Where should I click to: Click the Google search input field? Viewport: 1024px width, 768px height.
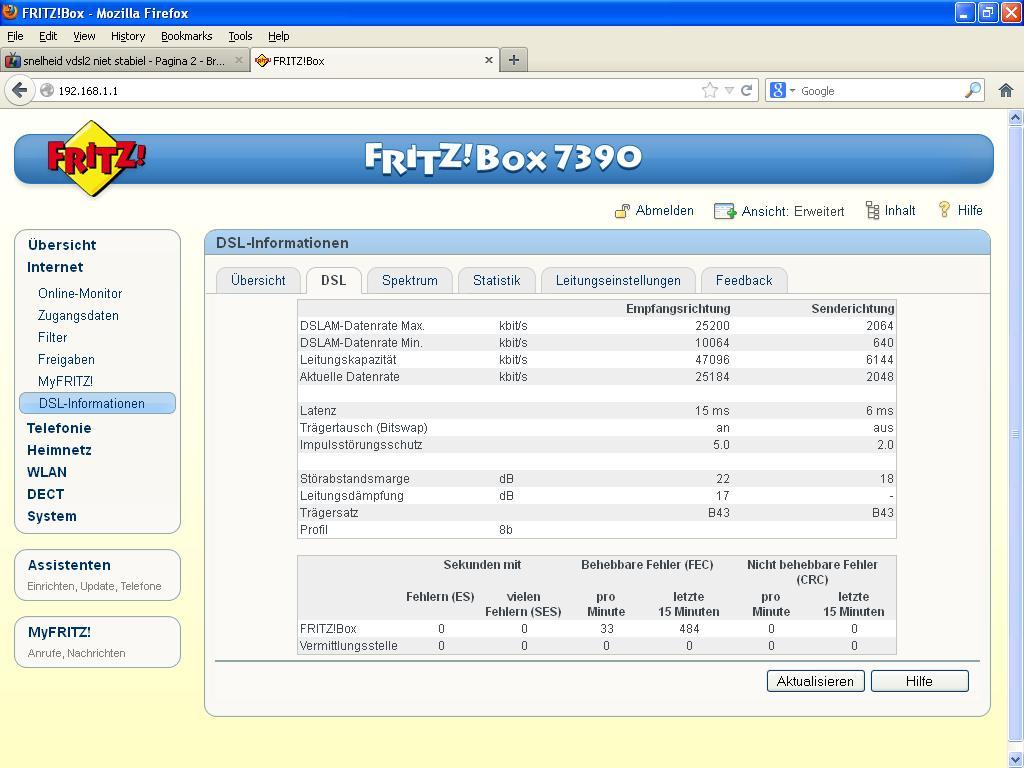click(x=879, y=91)
